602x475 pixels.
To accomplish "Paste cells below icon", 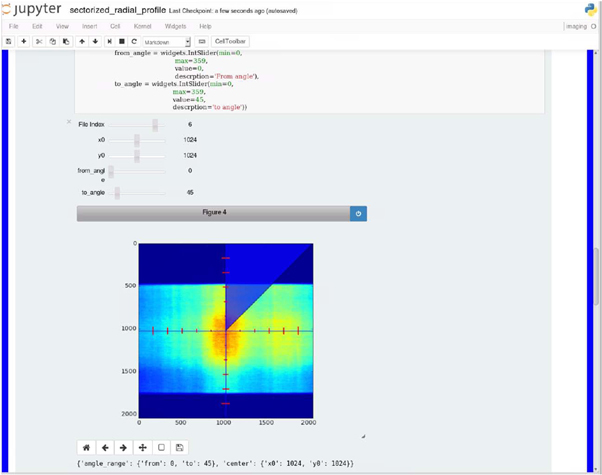I will click(x=66, y=41).
